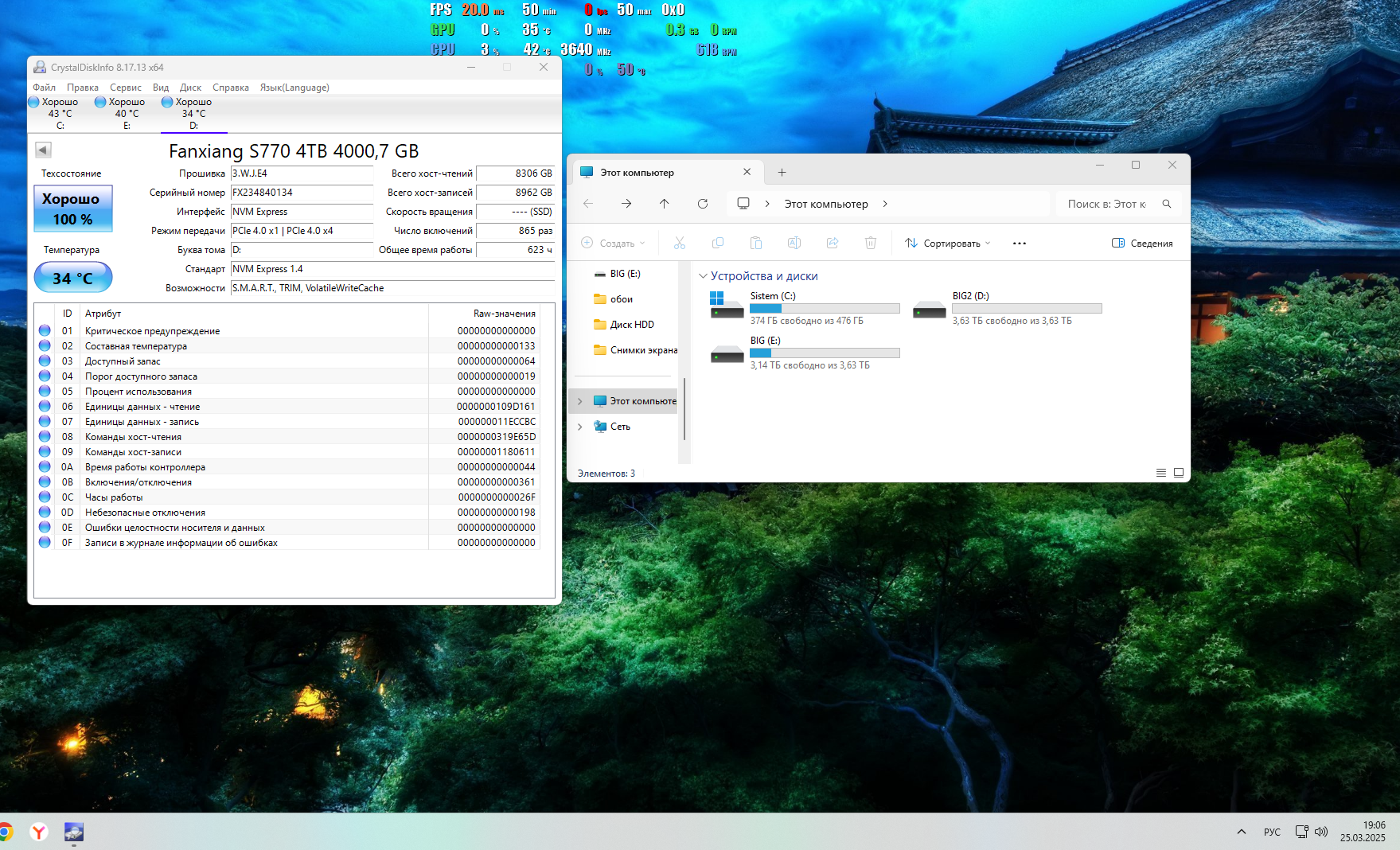Open the Диск HDD folder in navigation pane
This screenshot has height=850, width=1400.
626,325
